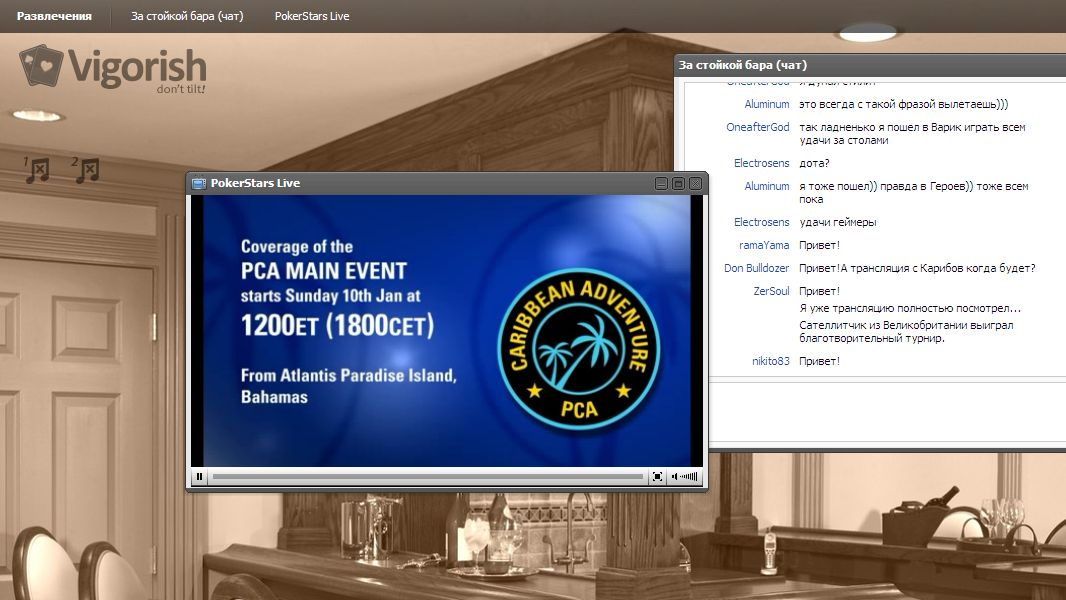Close the PokerStars Live window
The height and width of the screenshot is (600, 1066).
pyautogui.click(x=695, y=184)
